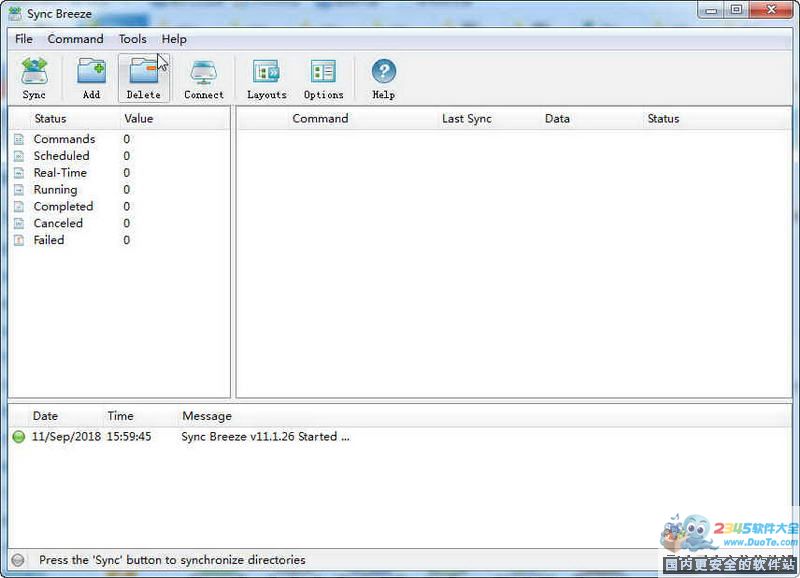800x578 pixels.
Task: Click the 15:59:45 log time
Action: pyautogui.click(x=129, y=437)
